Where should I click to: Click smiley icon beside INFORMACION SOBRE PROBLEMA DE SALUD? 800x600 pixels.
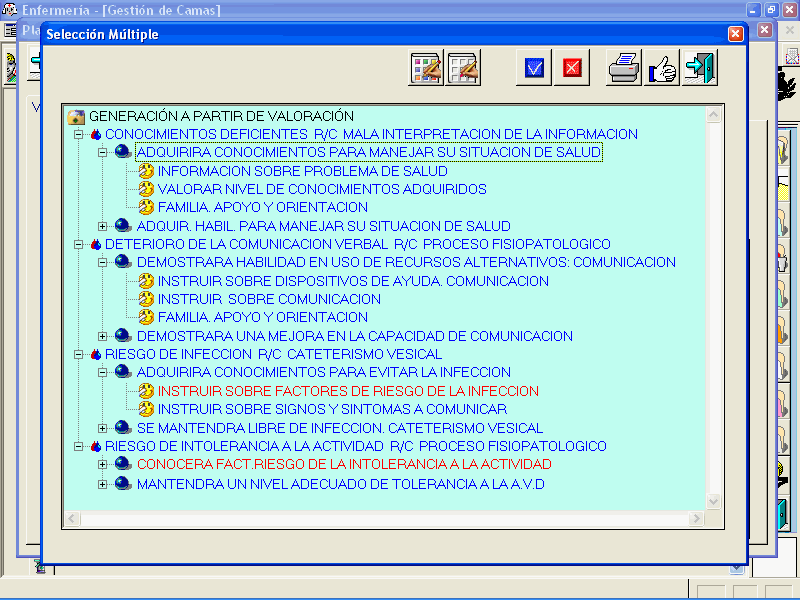146,171
